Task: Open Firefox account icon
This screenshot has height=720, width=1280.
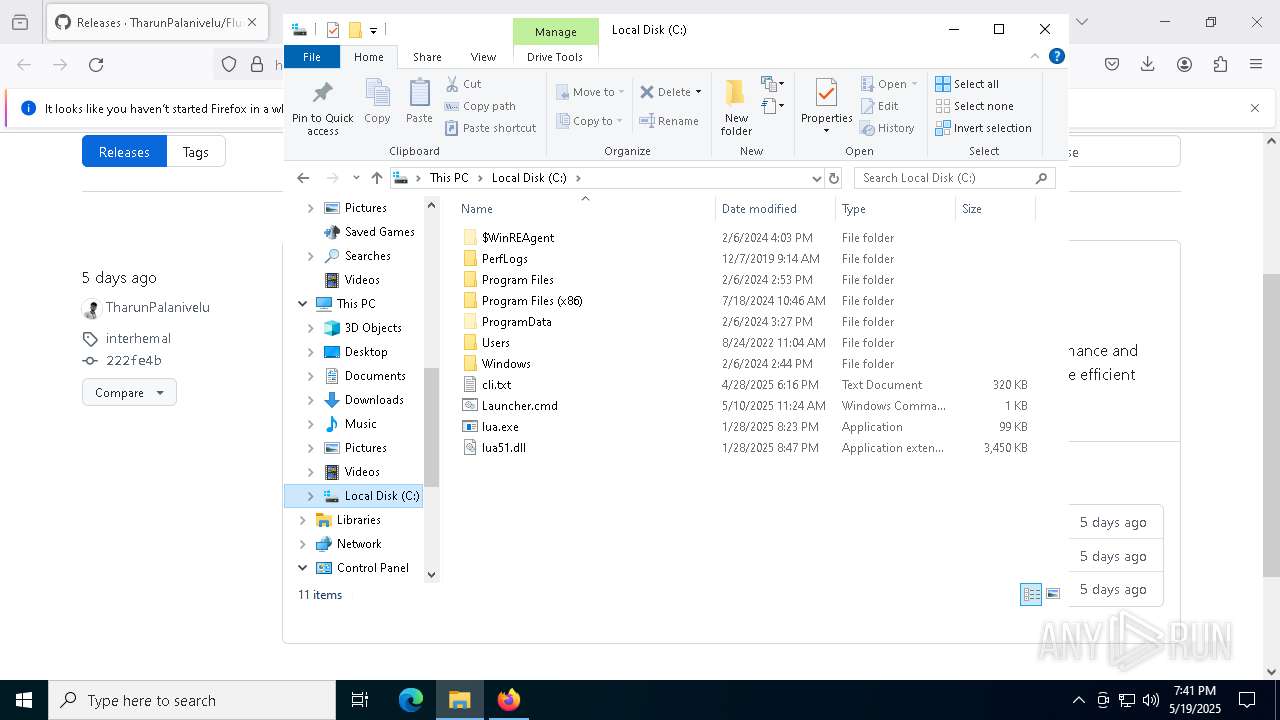Action: 1184,65
